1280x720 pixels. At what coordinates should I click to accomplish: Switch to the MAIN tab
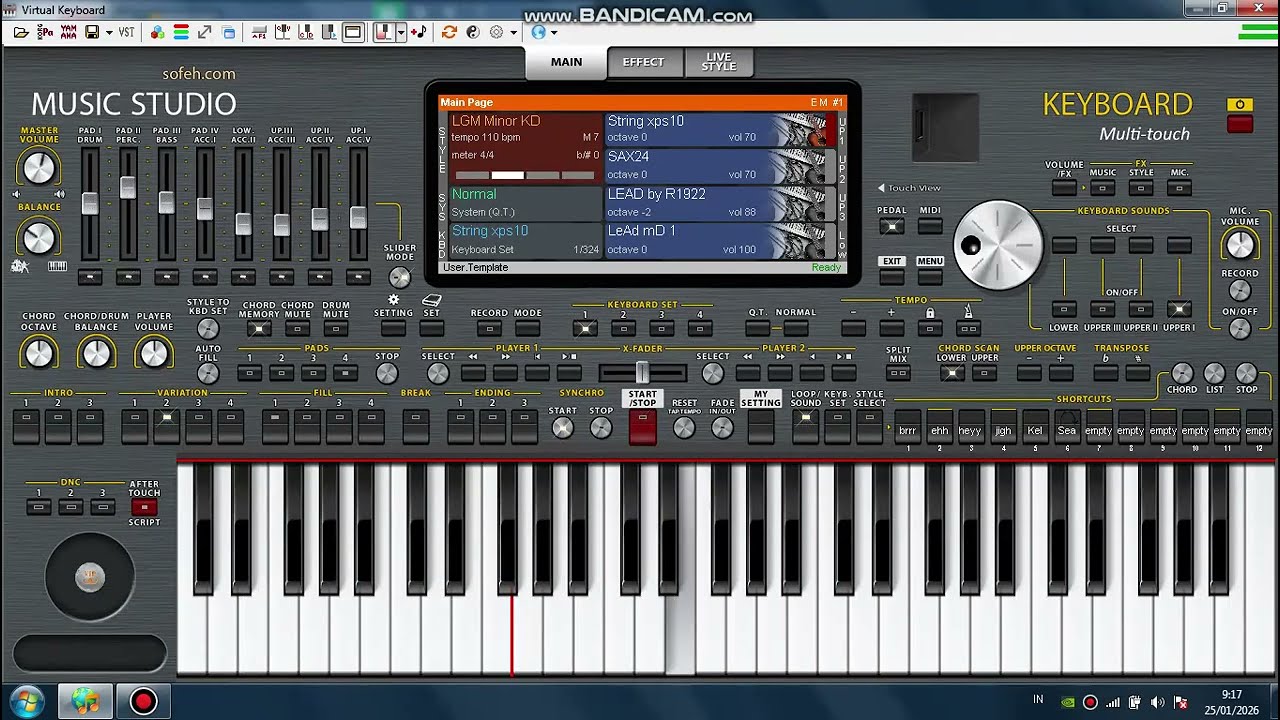pos(566,62)
